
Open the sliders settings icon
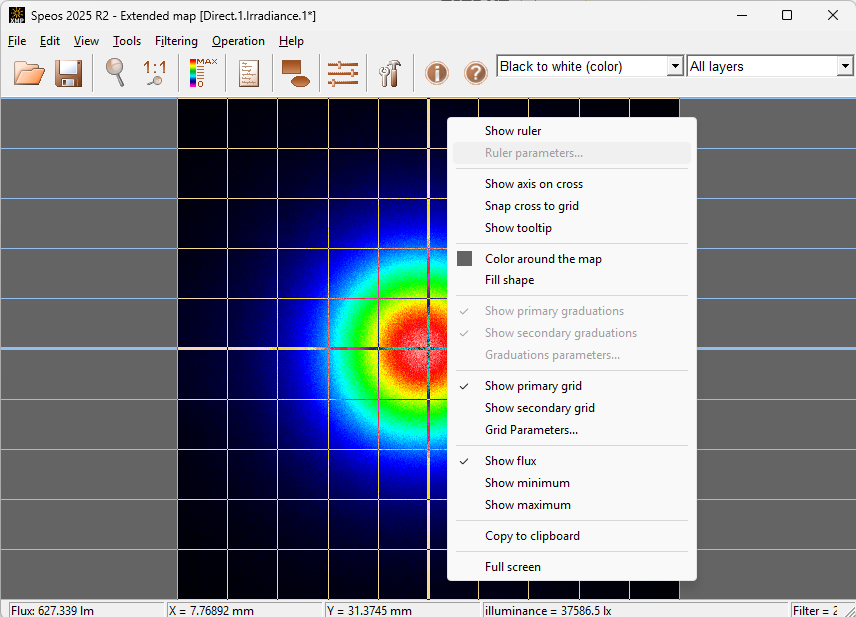click(x=343, y=73)
